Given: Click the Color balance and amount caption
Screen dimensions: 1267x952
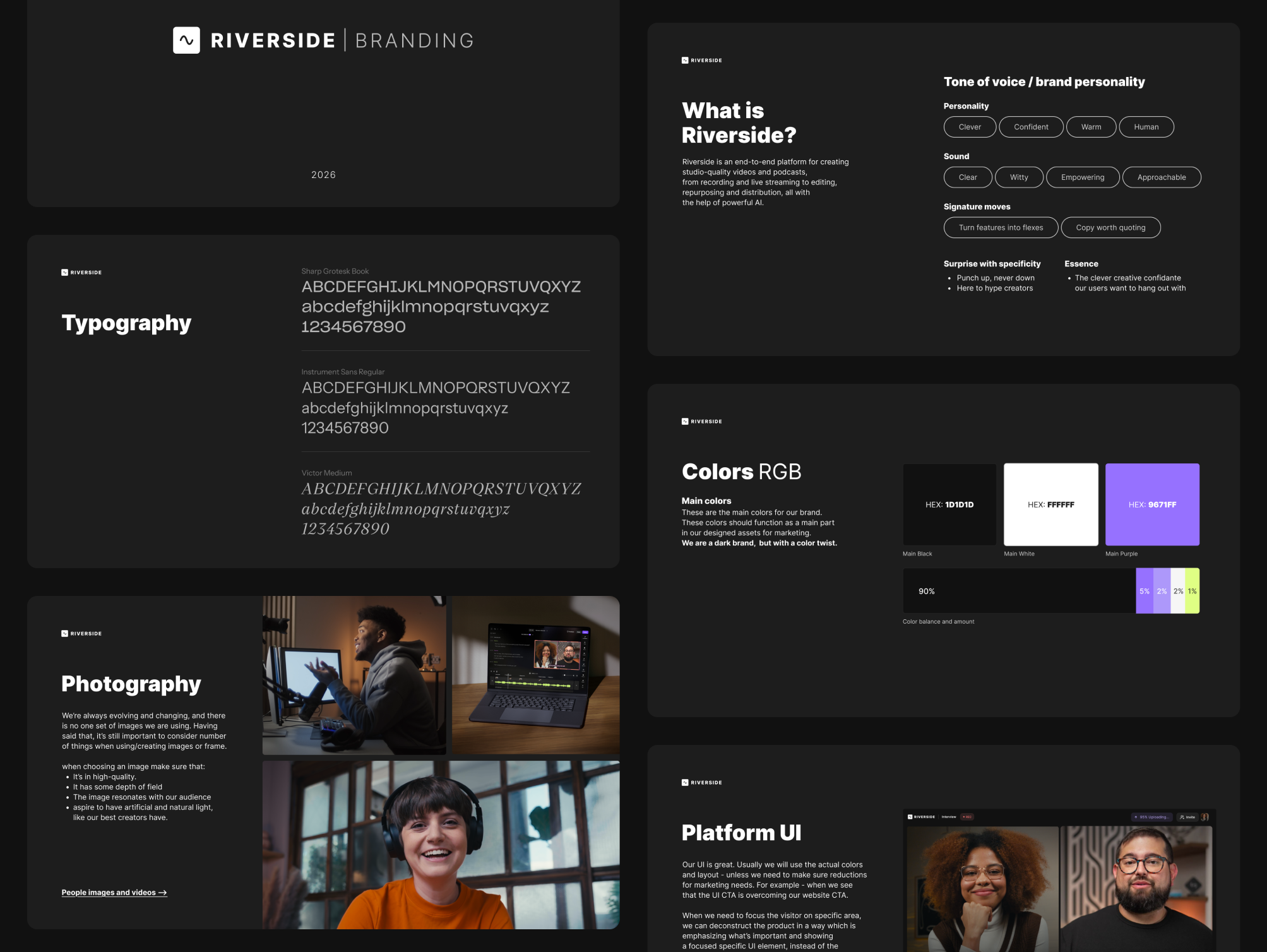Looking at the screenshot, I should tap(938, 622).
